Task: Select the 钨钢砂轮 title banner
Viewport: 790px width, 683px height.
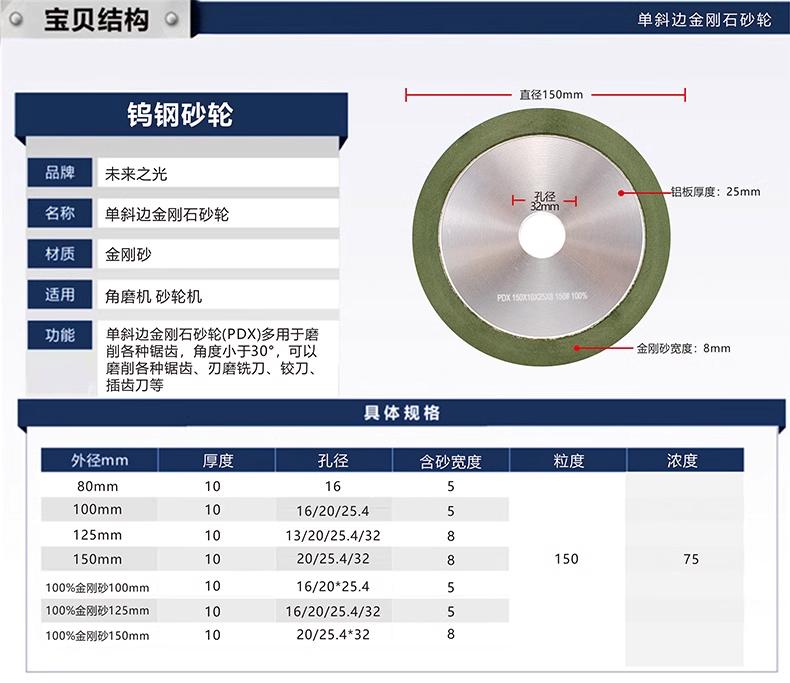Action: [x=182, y=114]
